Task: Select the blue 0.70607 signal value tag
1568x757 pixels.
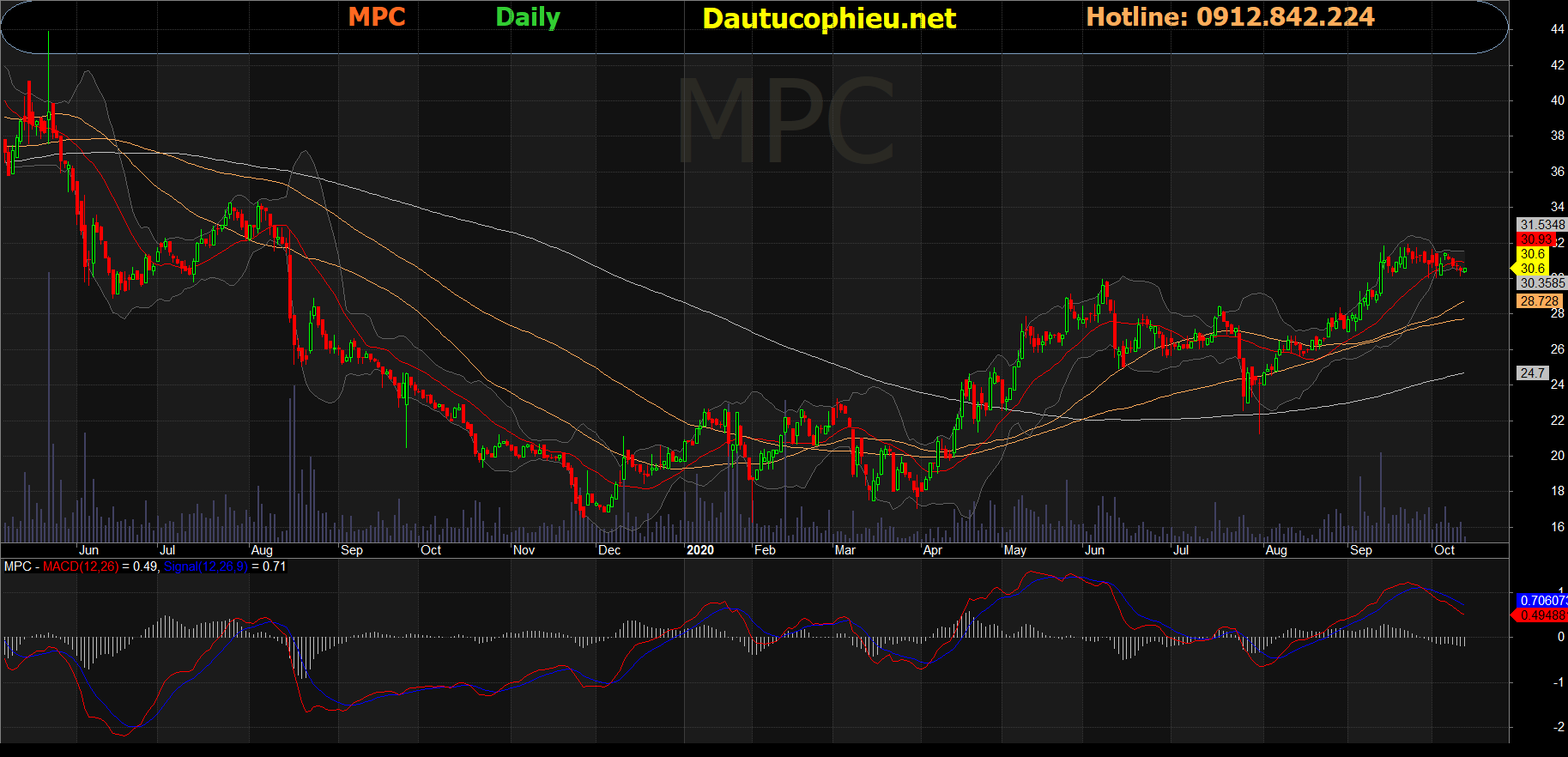Action: [1542, 601]
